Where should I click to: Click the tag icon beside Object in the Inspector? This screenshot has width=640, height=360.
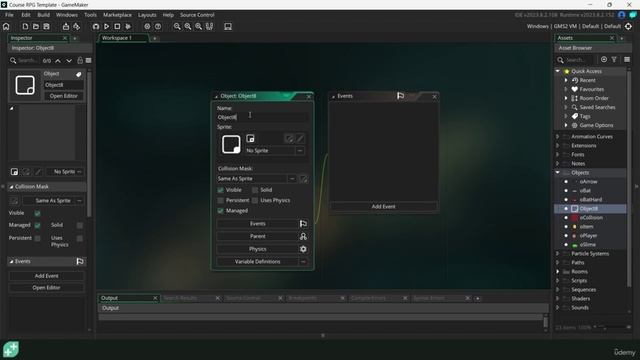[x=78, y=74]
